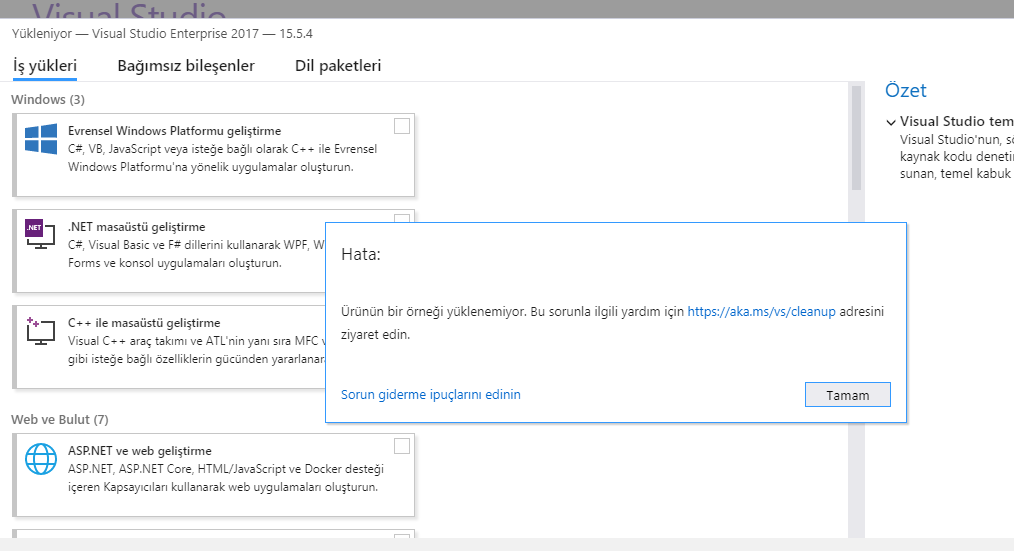Screen dimensions: 1014x551
Task: Click the workloads list vertical scrollbar
Action: click(856, 138)
